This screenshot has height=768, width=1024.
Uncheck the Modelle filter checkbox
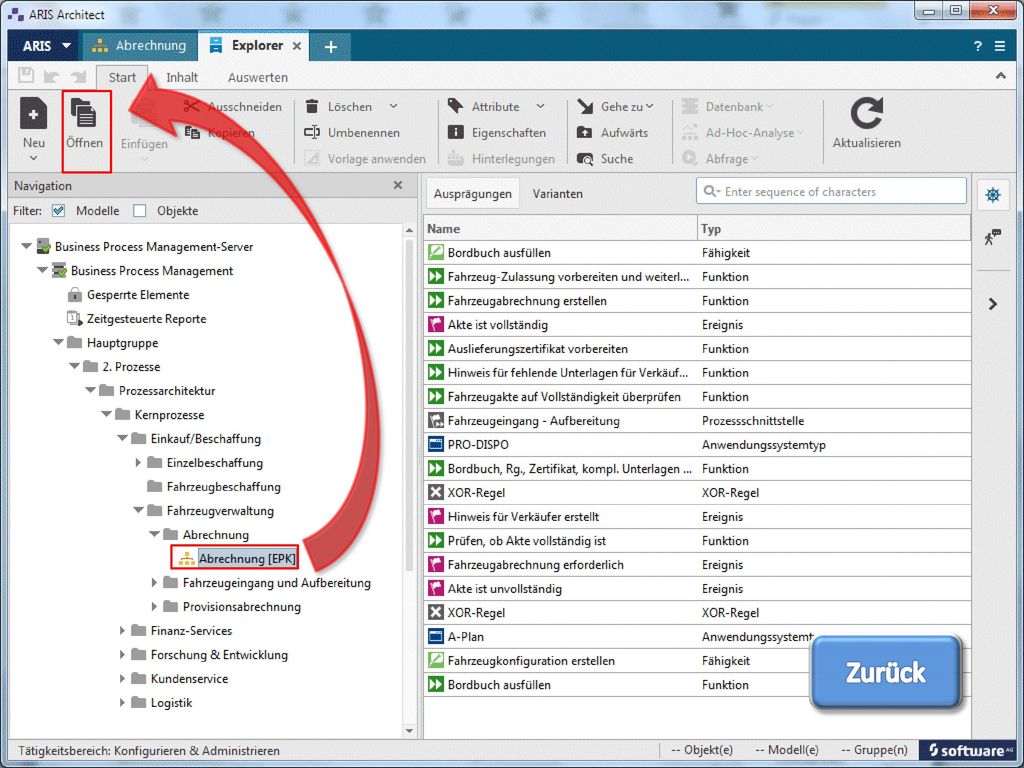[59, 211]
